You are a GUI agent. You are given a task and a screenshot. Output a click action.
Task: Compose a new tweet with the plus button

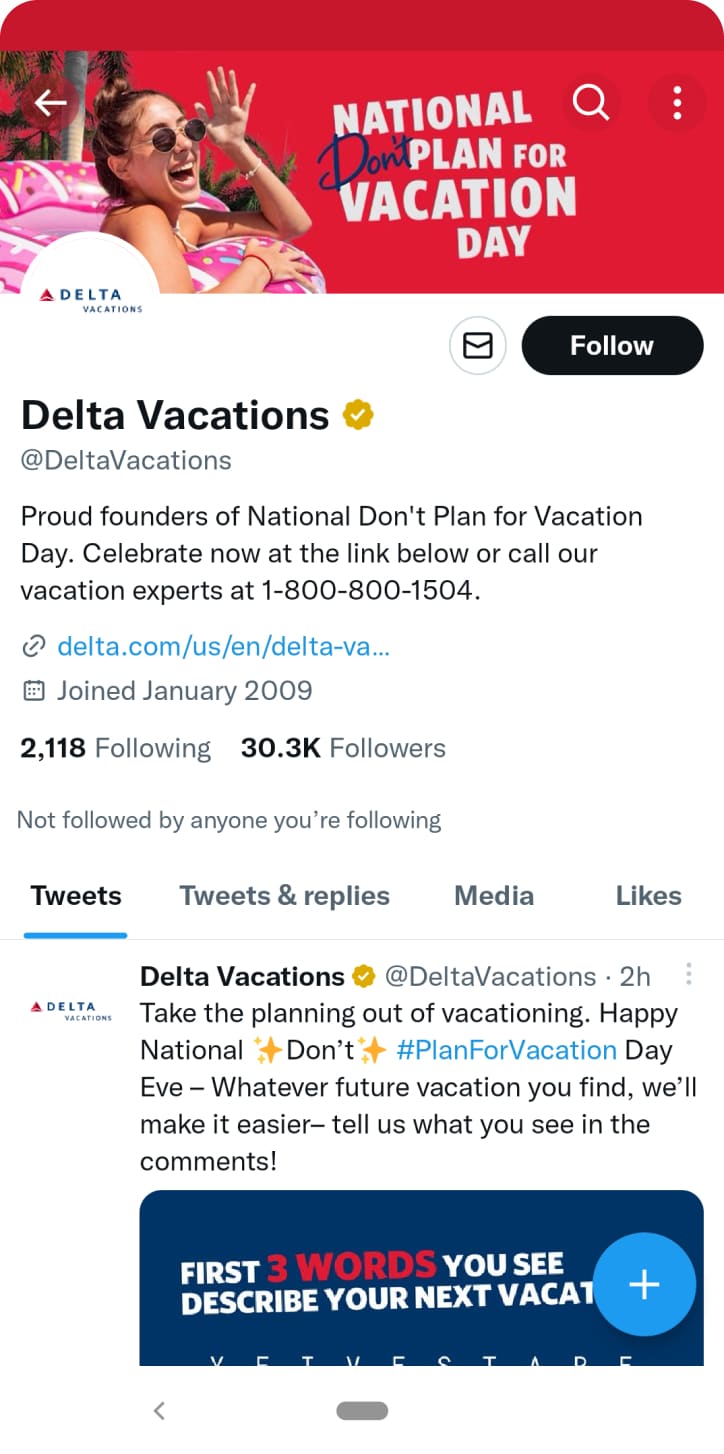point(645,1285)
